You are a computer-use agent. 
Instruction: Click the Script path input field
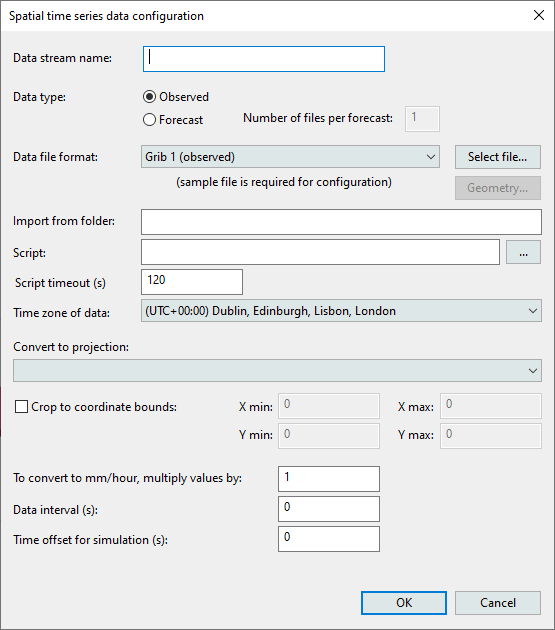coord(320,252)
